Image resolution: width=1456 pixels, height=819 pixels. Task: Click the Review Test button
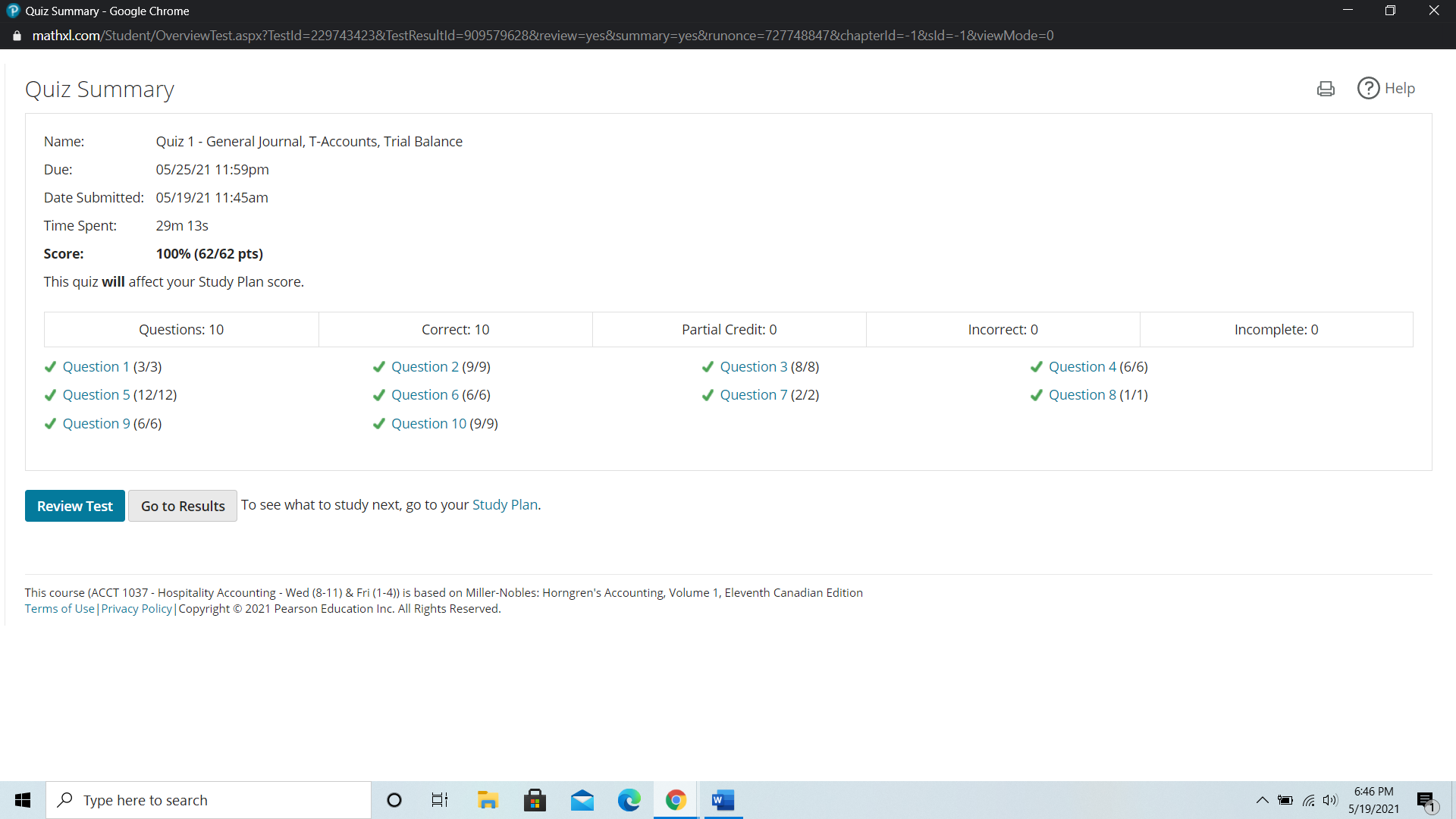tap(74, 506)
